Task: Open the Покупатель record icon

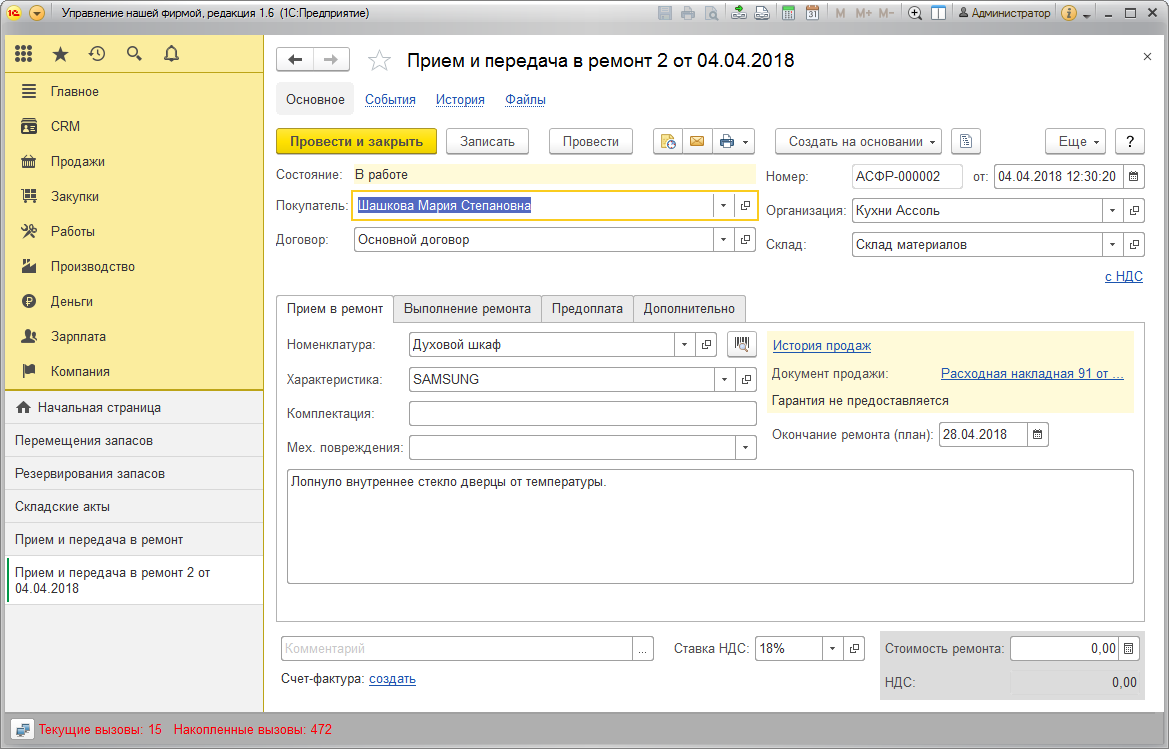Action: click(x=745, y=206)
